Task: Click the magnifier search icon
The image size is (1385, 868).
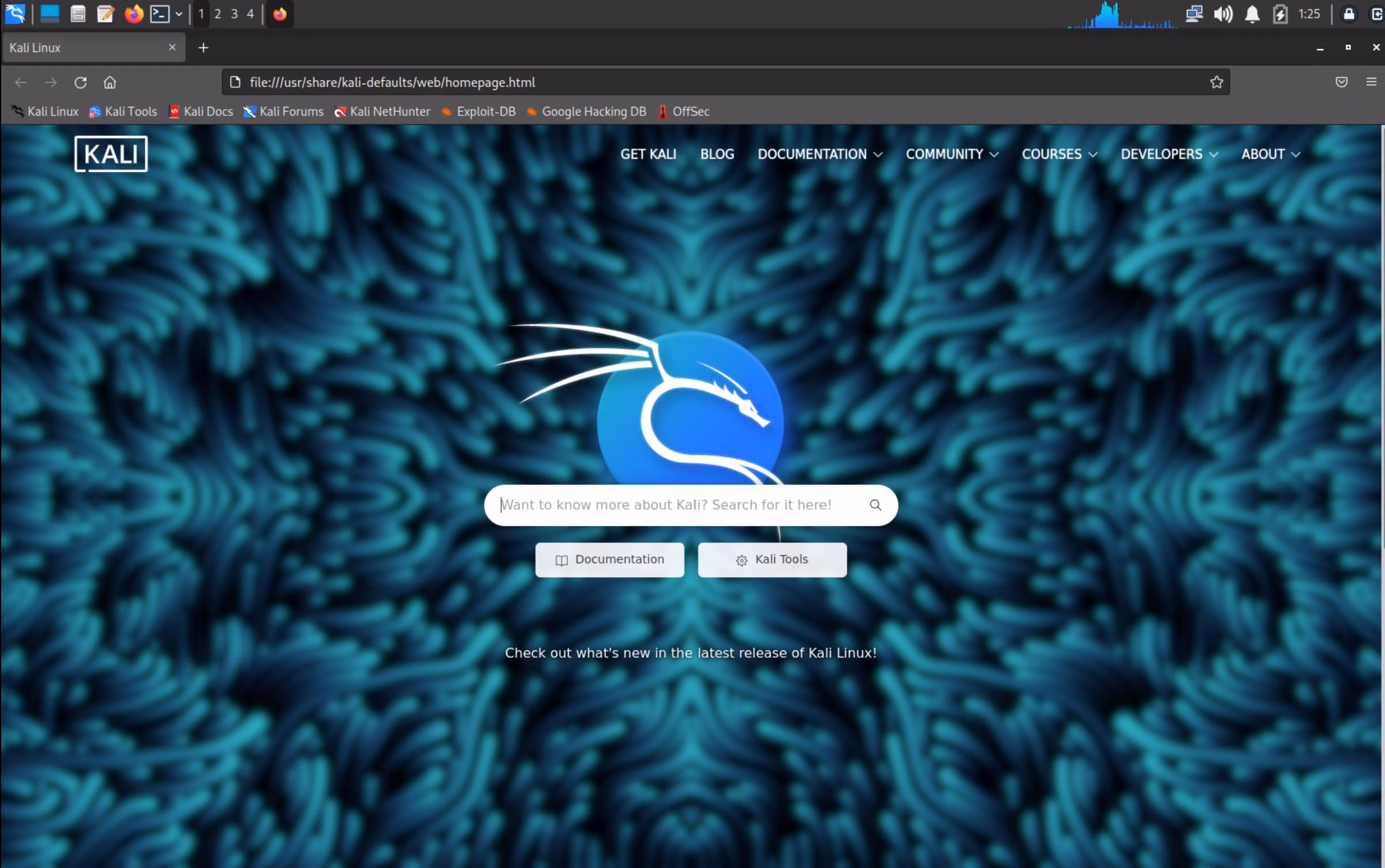Action: tap(875, 505)
